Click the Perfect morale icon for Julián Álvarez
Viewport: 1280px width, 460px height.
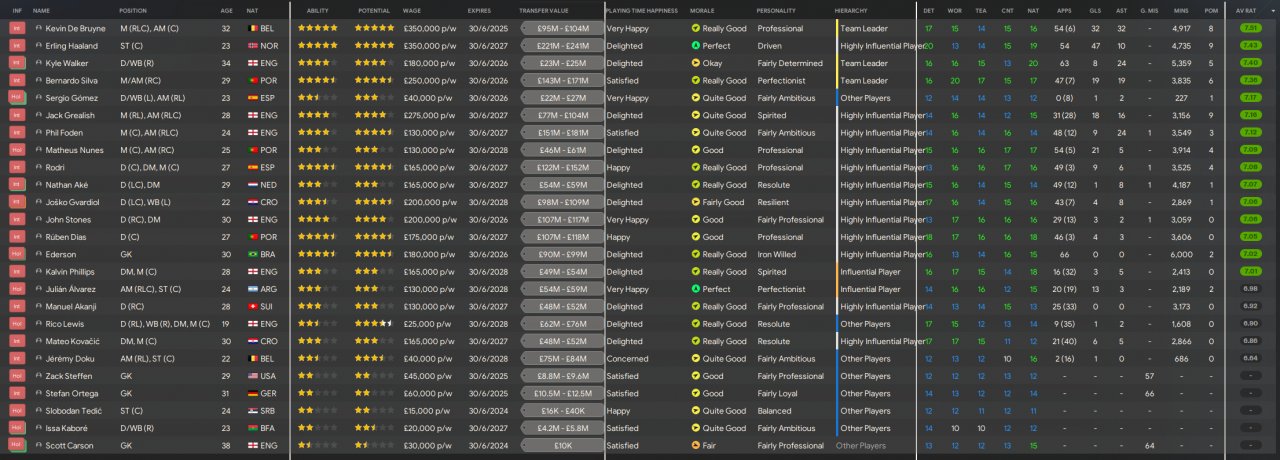tap(696, 289)
